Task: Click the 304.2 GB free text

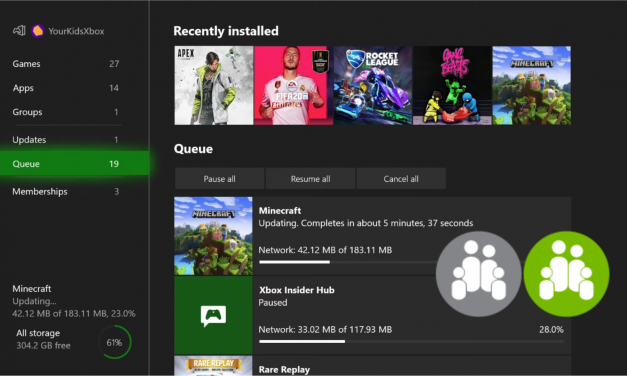Action: (43, 345)
